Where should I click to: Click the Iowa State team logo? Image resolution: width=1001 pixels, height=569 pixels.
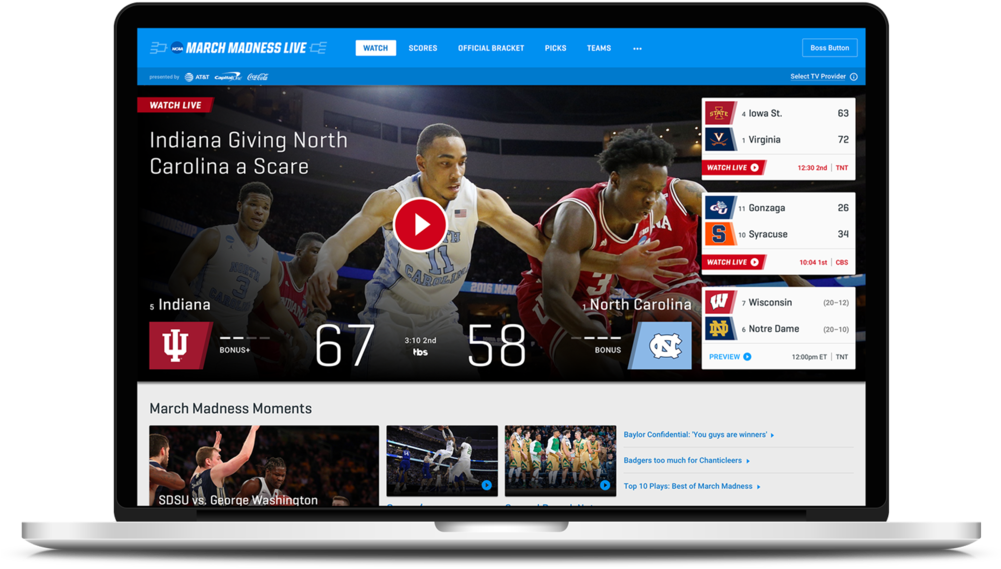tap(719, 113)
